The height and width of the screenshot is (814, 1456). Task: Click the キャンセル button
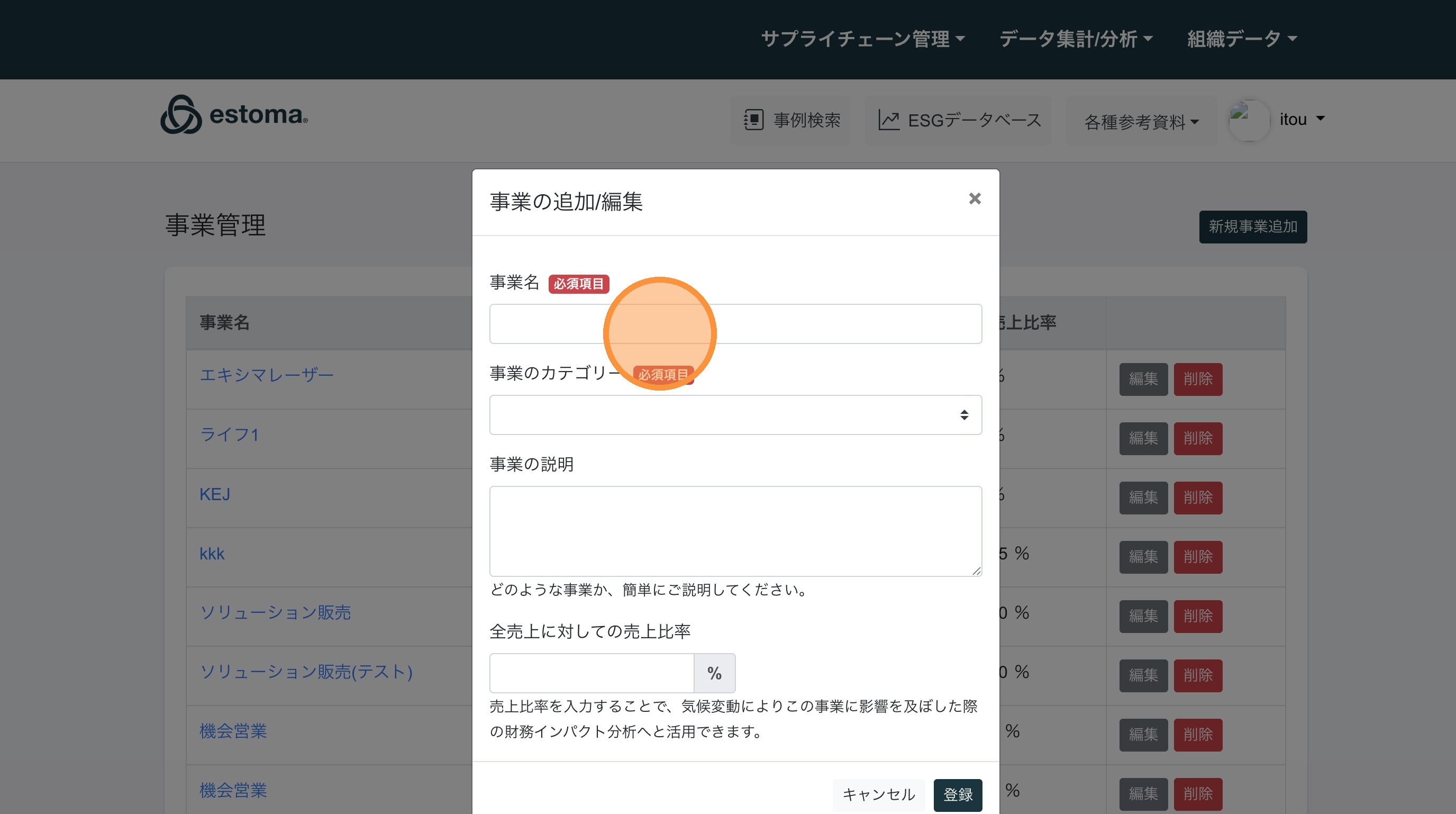click(878, 795)
